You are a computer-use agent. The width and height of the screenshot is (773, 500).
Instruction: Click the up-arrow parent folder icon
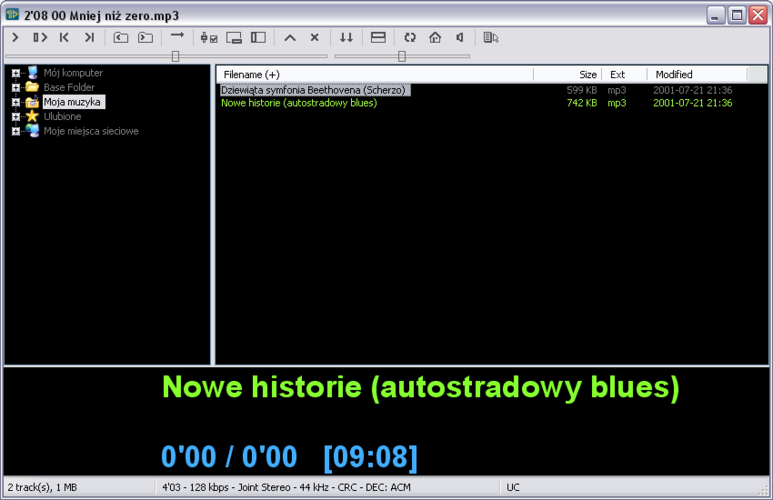coord(290,37)
